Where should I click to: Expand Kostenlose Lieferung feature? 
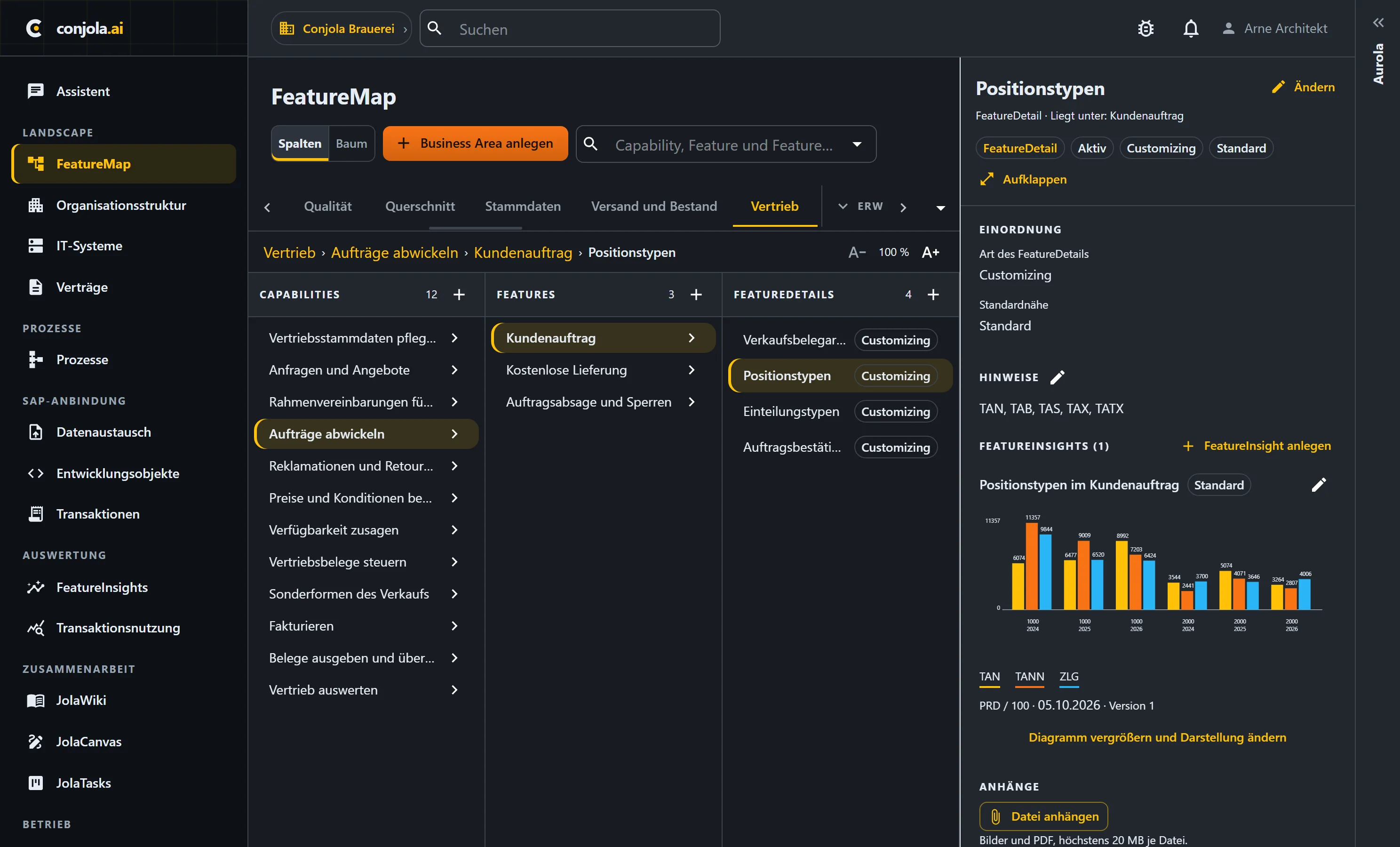tap(604, 370)
